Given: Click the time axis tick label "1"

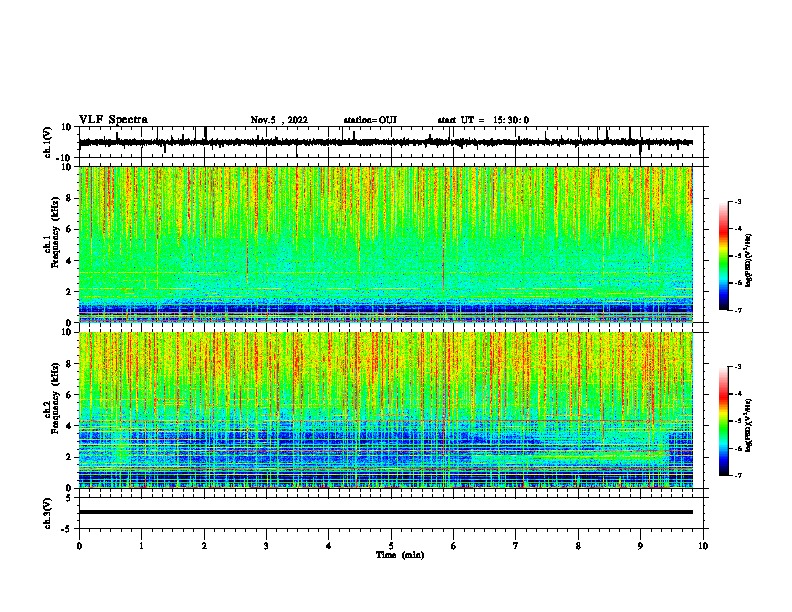Looking at the screenshot, I should [141, 546].
